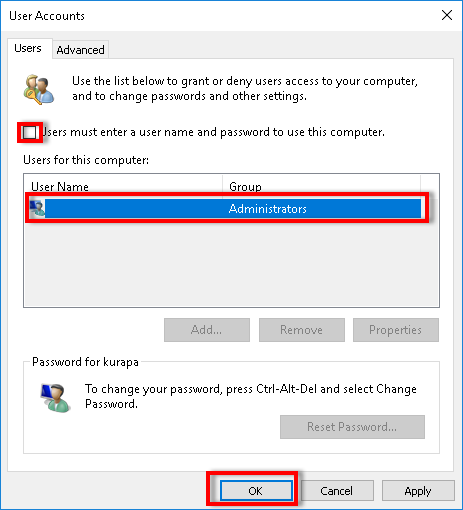
Task: Sort by the User Name column header
Action: 123,186
